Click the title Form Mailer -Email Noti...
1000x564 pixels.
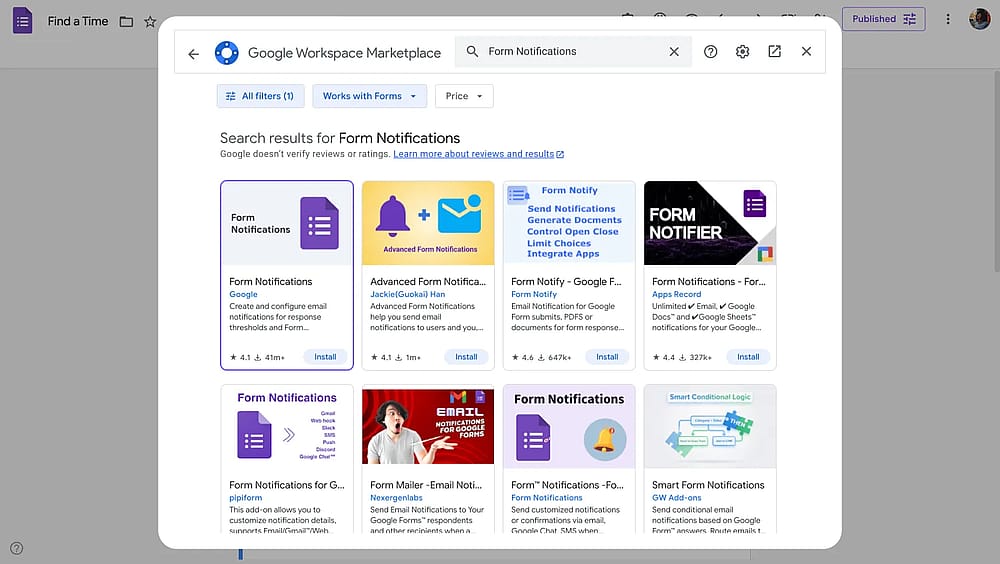(x=426, y=485)
